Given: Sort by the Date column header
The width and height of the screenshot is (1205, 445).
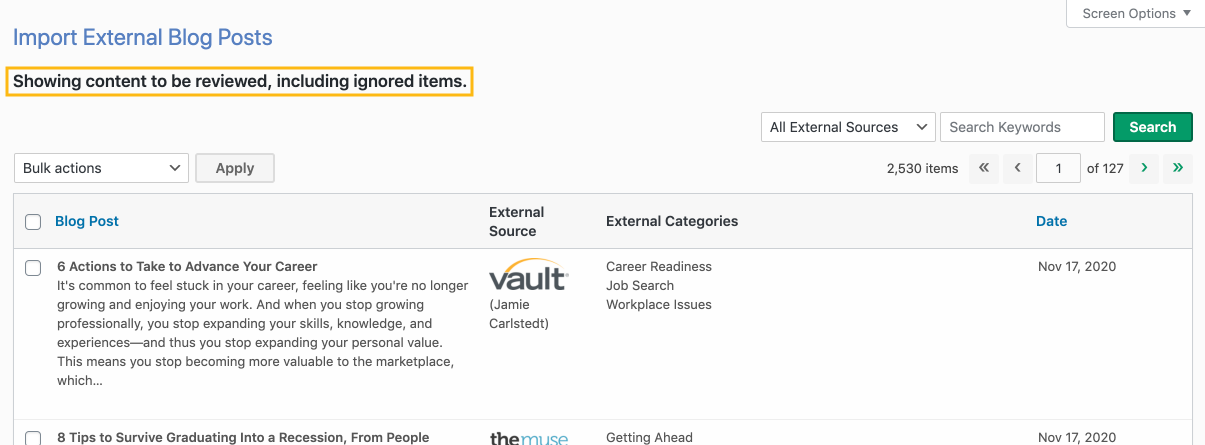Looking at the screenshot, I should tap(1051, 221).
